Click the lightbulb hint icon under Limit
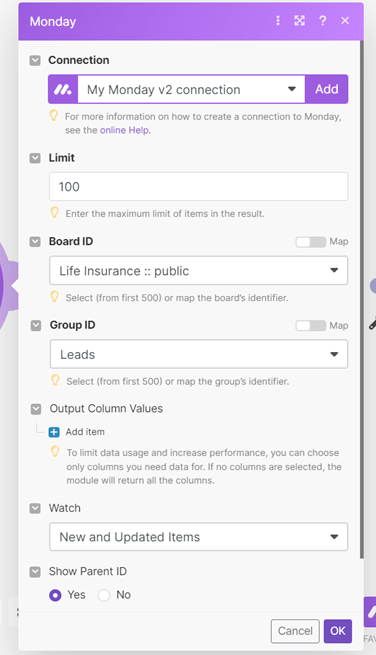376x655 pixels. click(x=54, y=213)
